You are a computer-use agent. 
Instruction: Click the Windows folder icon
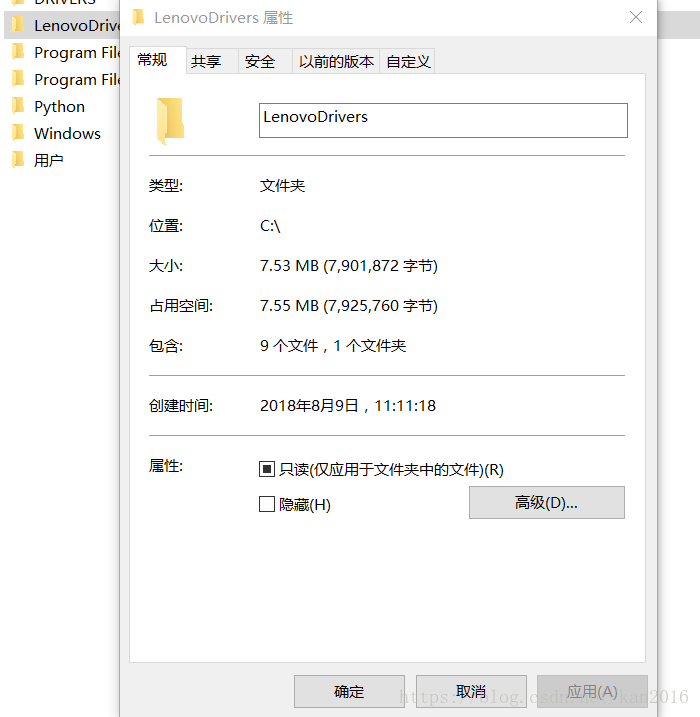(x=18, y=133)
